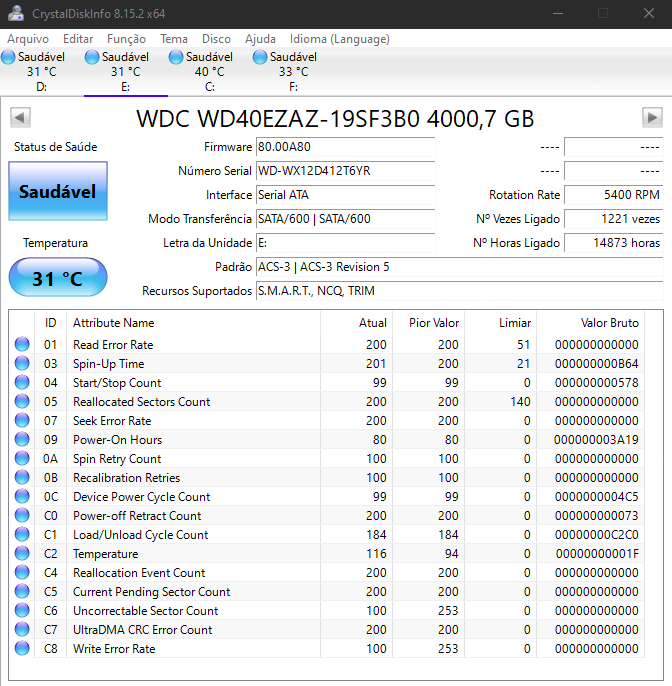Click the Interface field Serial ATA
The image size is (672, 686).
[345, 195]
